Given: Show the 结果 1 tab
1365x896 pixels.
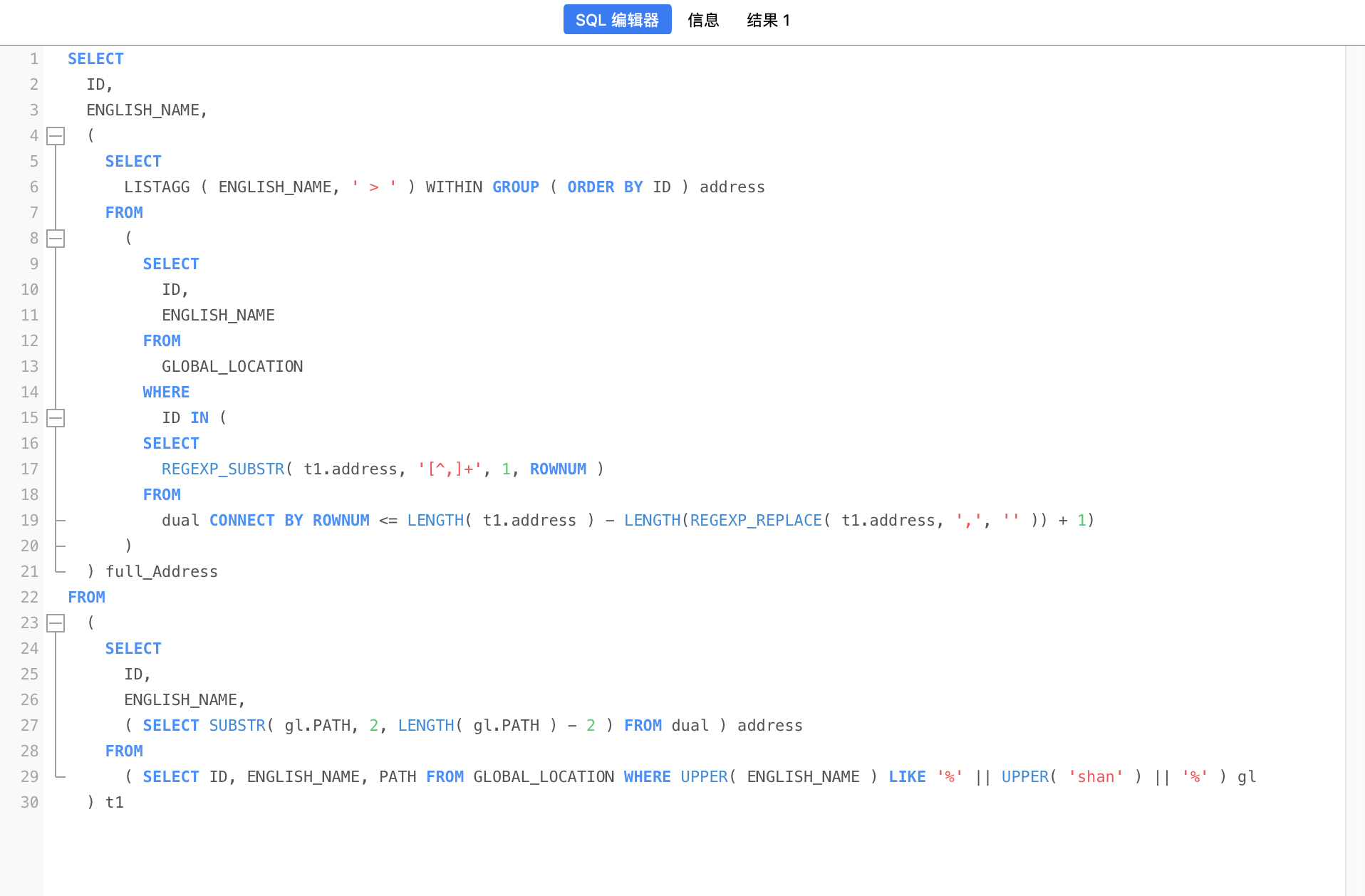Looking at the screenshot, I should point(768,19).
